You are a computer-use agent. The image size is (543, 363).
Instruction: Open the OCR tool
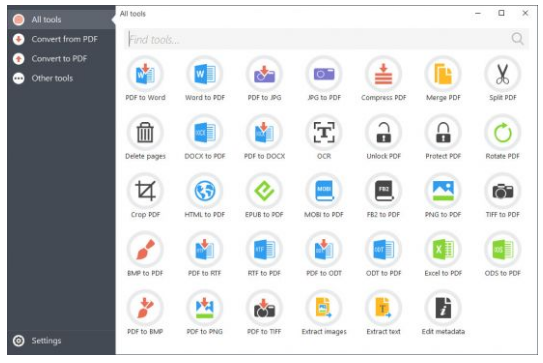(324, 133)
